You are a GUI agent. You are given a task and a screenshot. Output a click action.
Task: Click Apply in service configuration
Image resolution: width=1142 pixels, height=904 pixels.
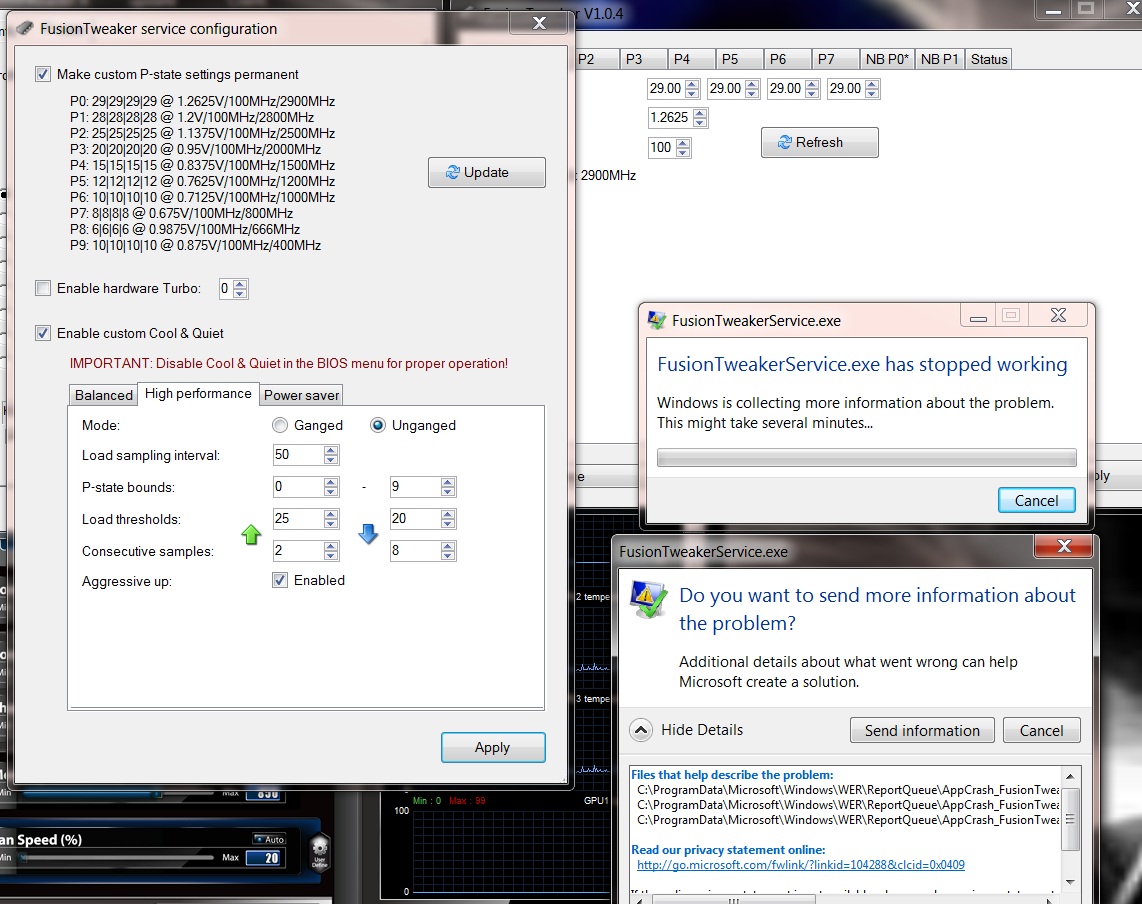pos(493,747)
